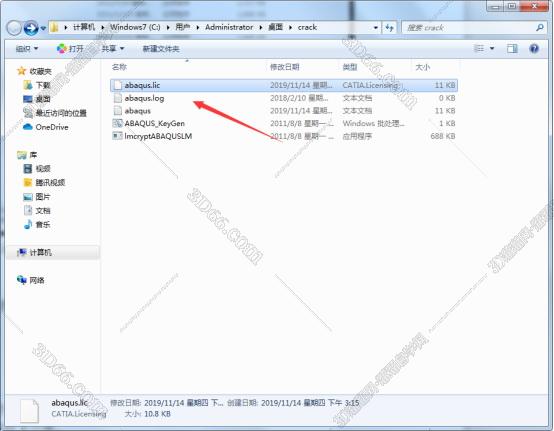Select the lmcryptABAQUSLM application file

152,136
